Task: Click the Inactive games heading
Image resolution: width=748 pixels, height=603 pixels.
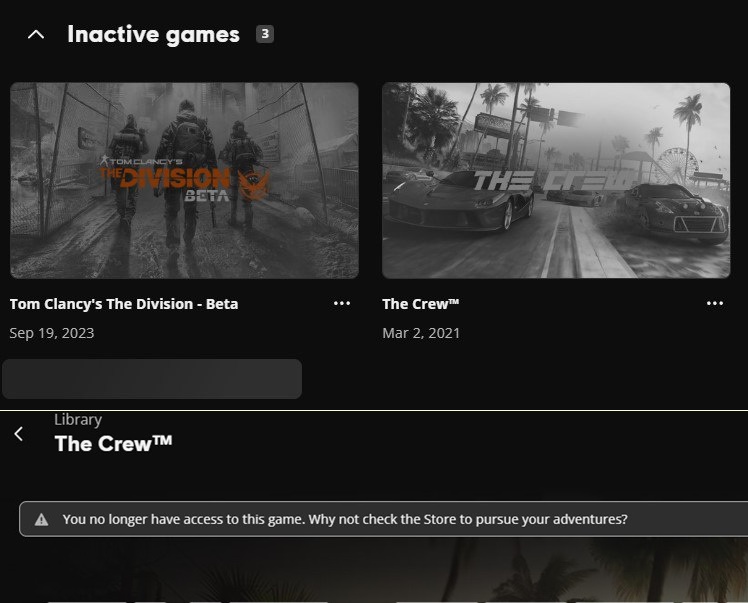Action: coord(153,34)
